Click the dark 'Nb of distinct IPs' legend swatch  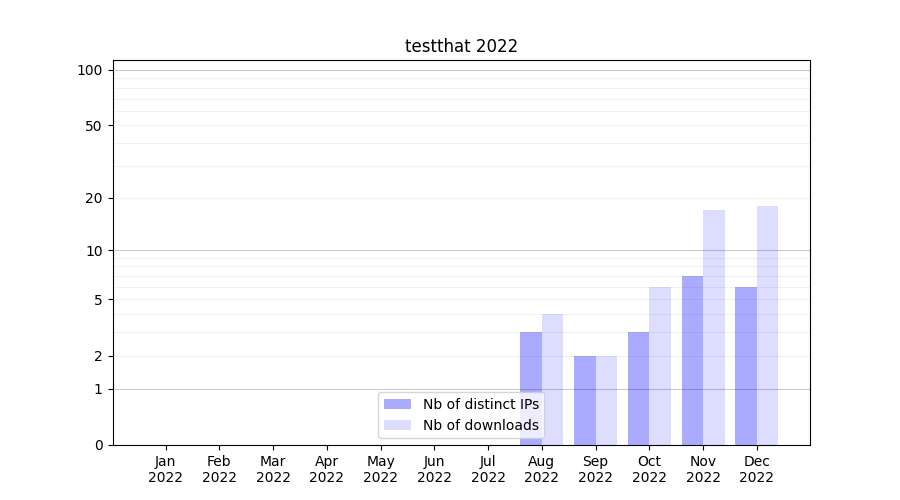[397, 404]
